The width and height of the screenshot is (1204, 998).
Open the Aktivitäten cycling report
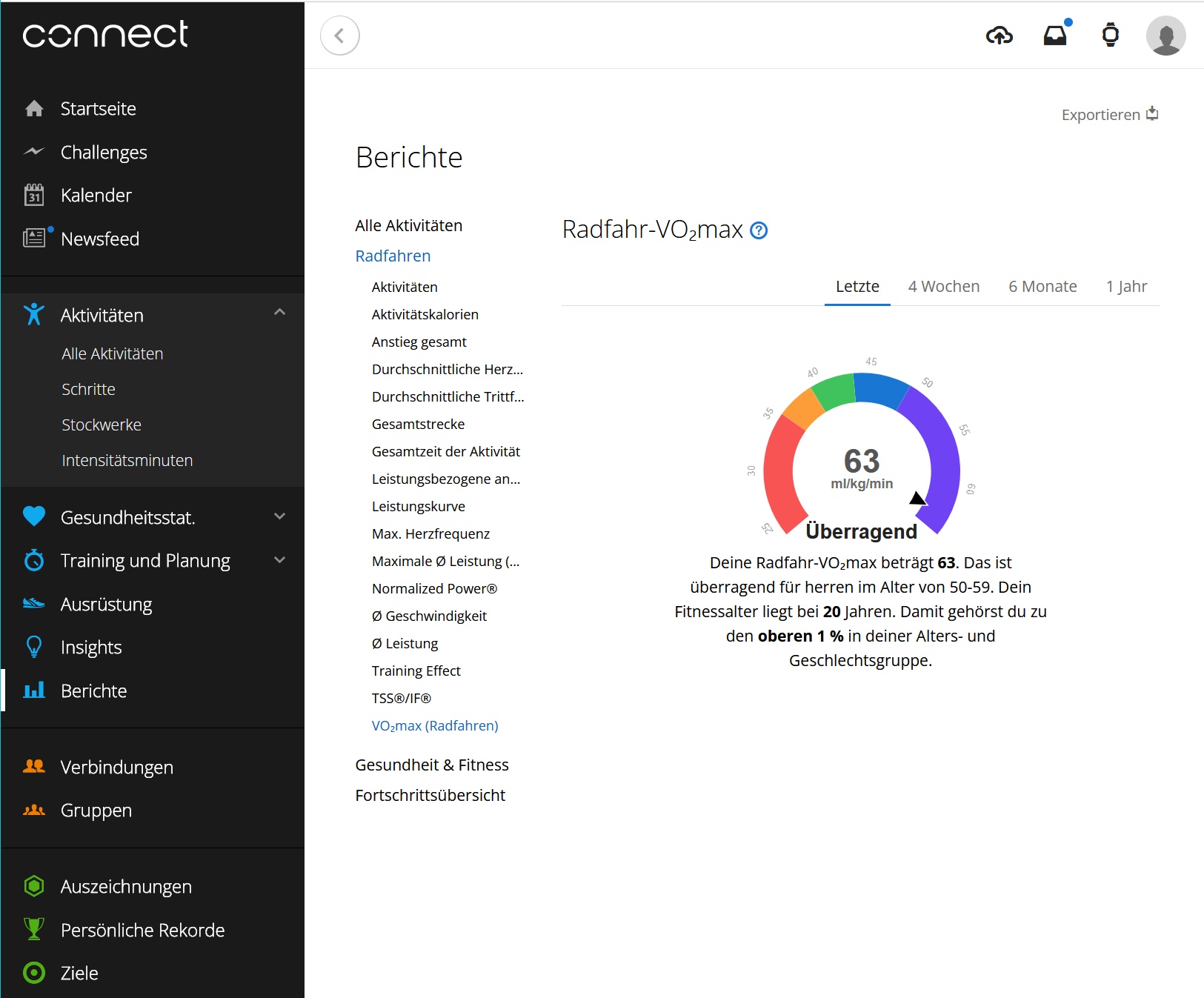tap(405, 287)
